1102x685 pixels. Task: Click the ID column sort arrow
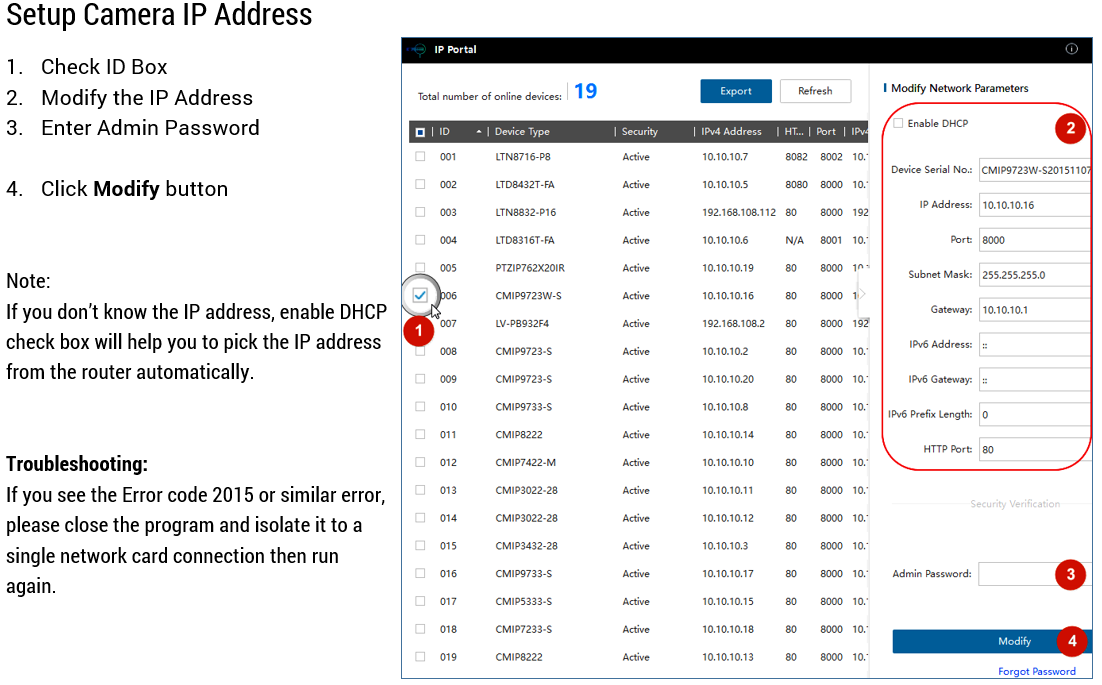479,132
